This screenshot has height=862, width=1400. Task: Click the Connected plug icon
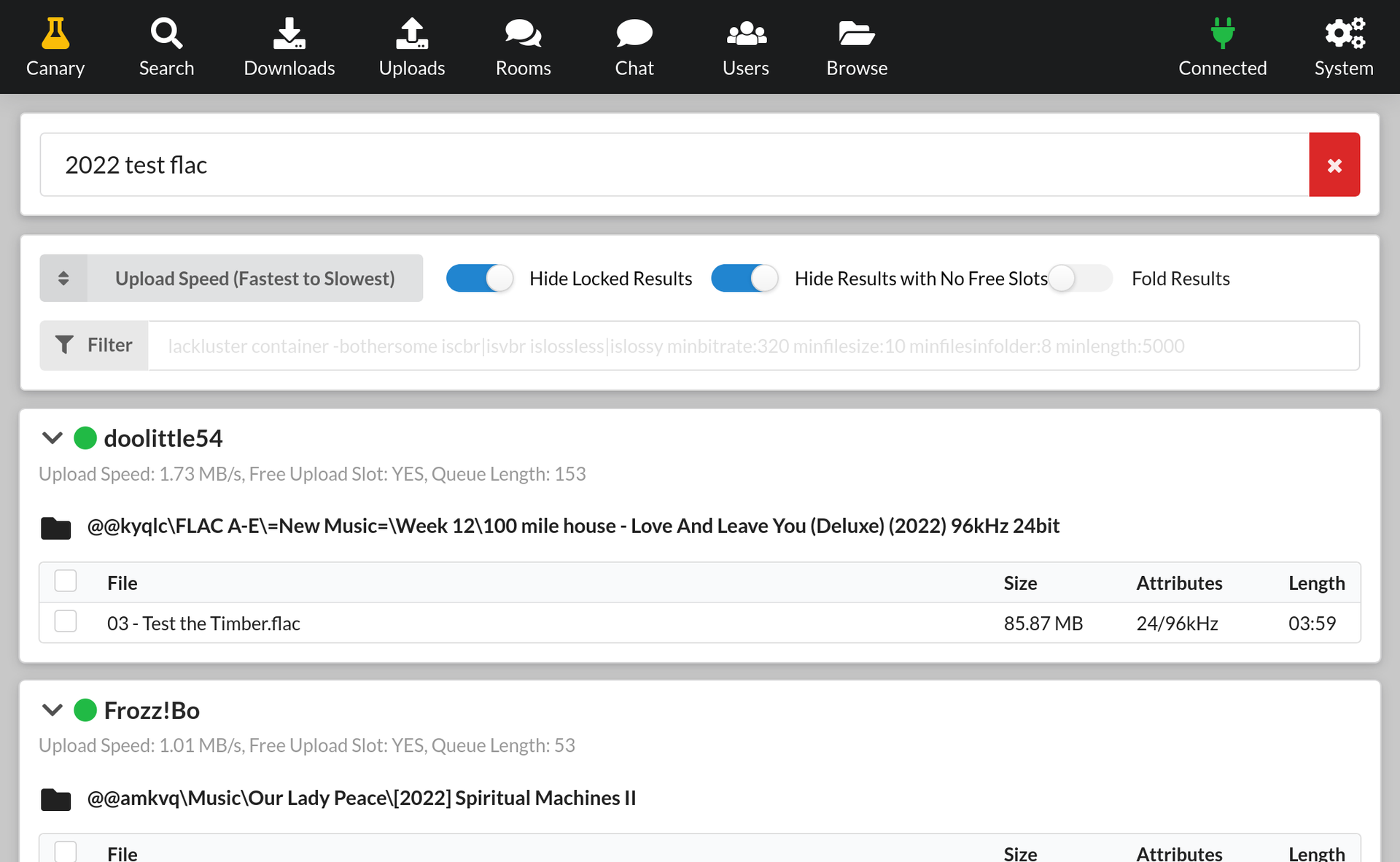(x=1223, y=34)
